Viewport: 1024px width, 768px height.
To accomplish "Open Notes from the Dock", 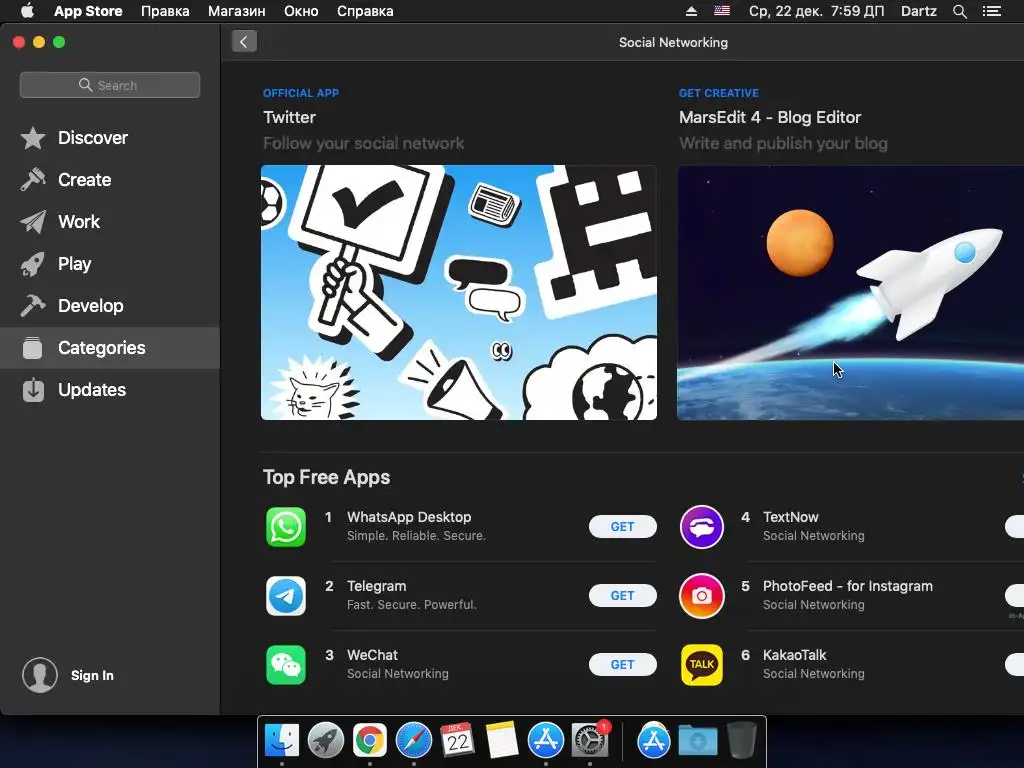I will 502,741.
